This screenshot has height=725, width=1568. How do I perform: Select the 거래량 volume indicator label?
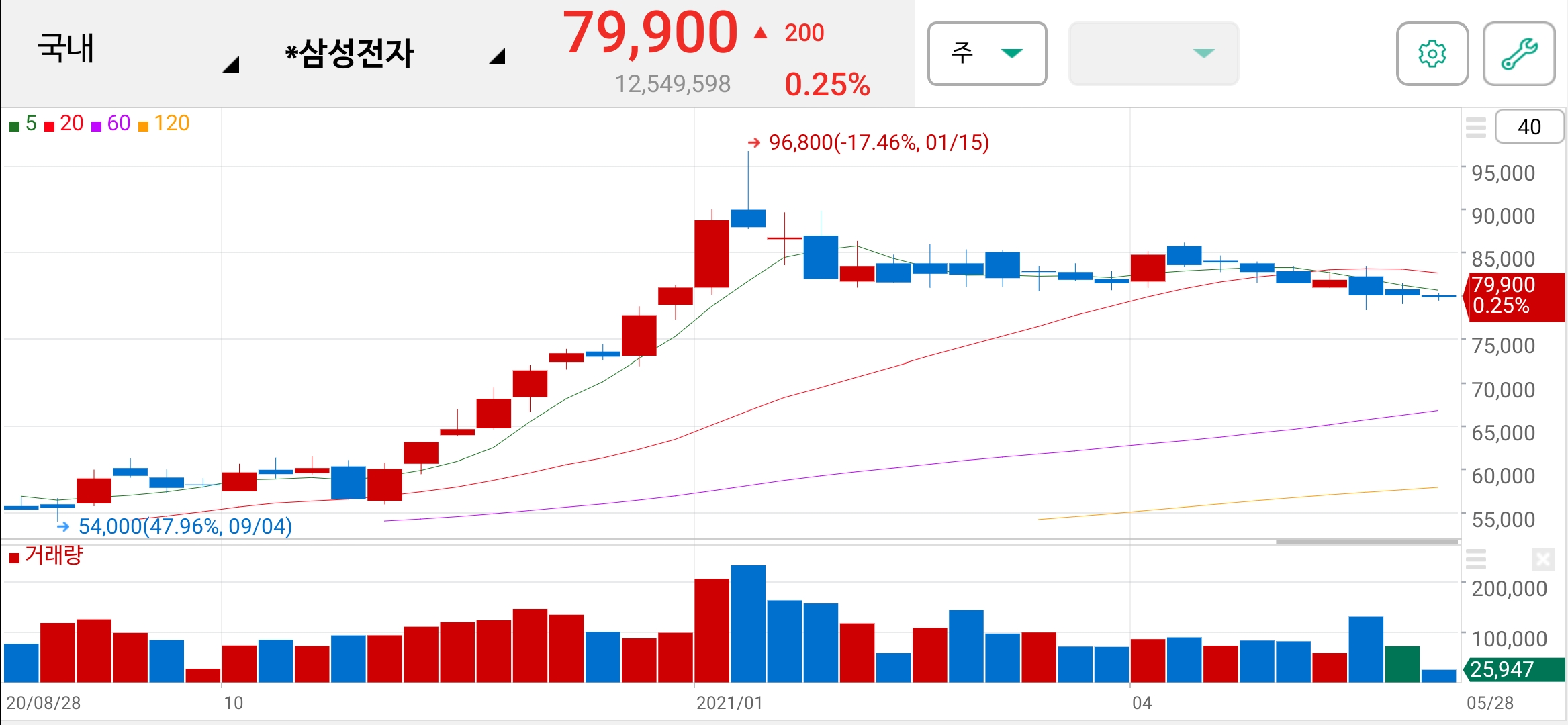(46, 556)
